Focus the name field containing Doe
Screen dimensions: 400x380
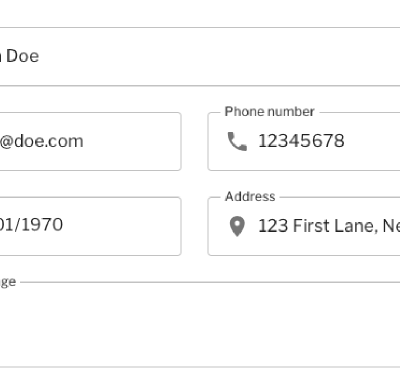[200, 57]
